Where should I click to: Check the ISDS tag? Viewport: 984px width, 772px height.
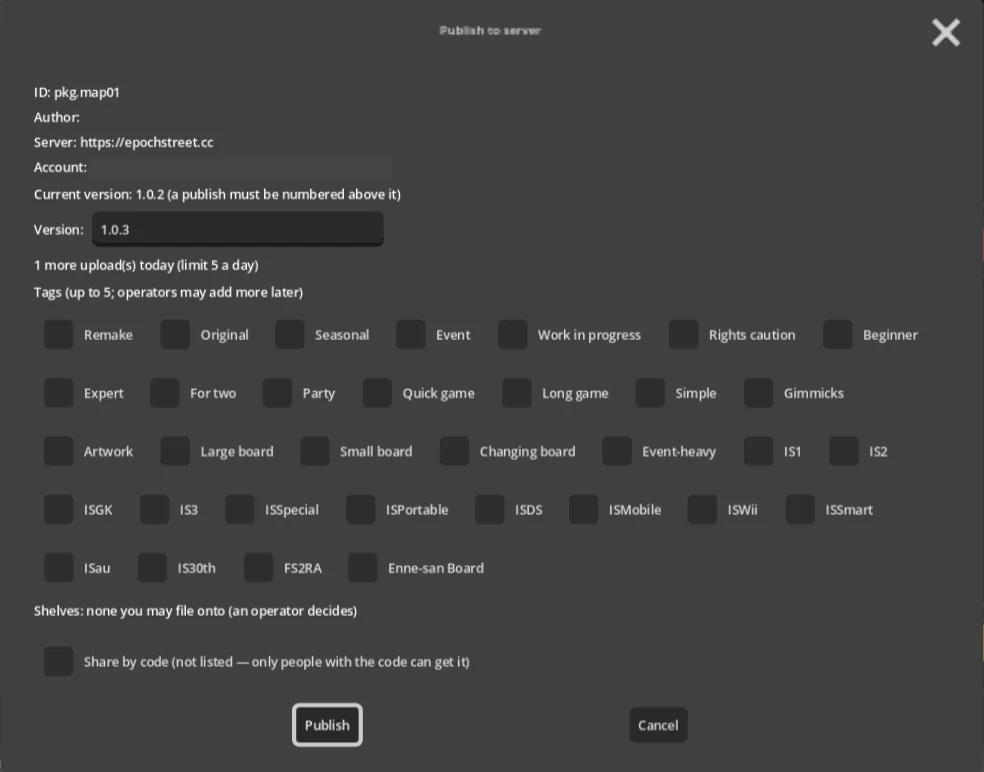tap(489, 510)
